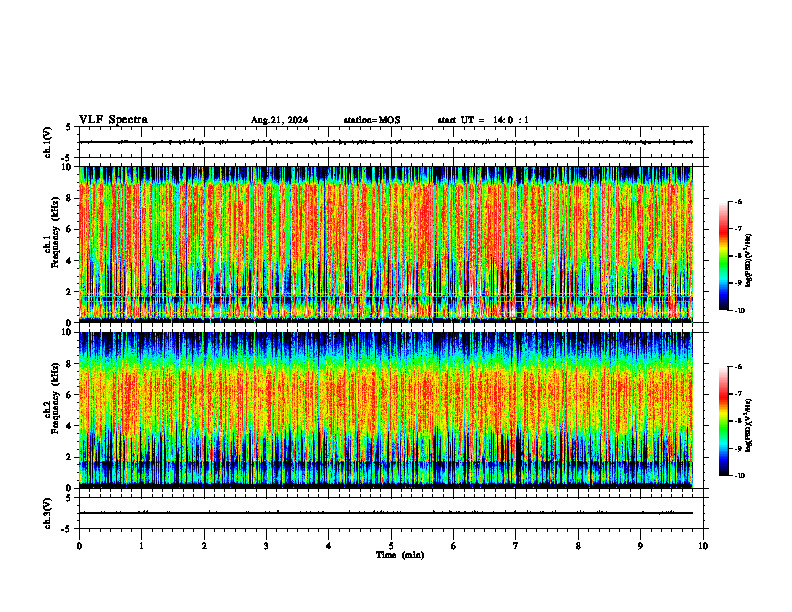Click the ch.1 voltage waveform trace
The width and height of the screenshot is (792, 612).
click(x=386, y=142)
